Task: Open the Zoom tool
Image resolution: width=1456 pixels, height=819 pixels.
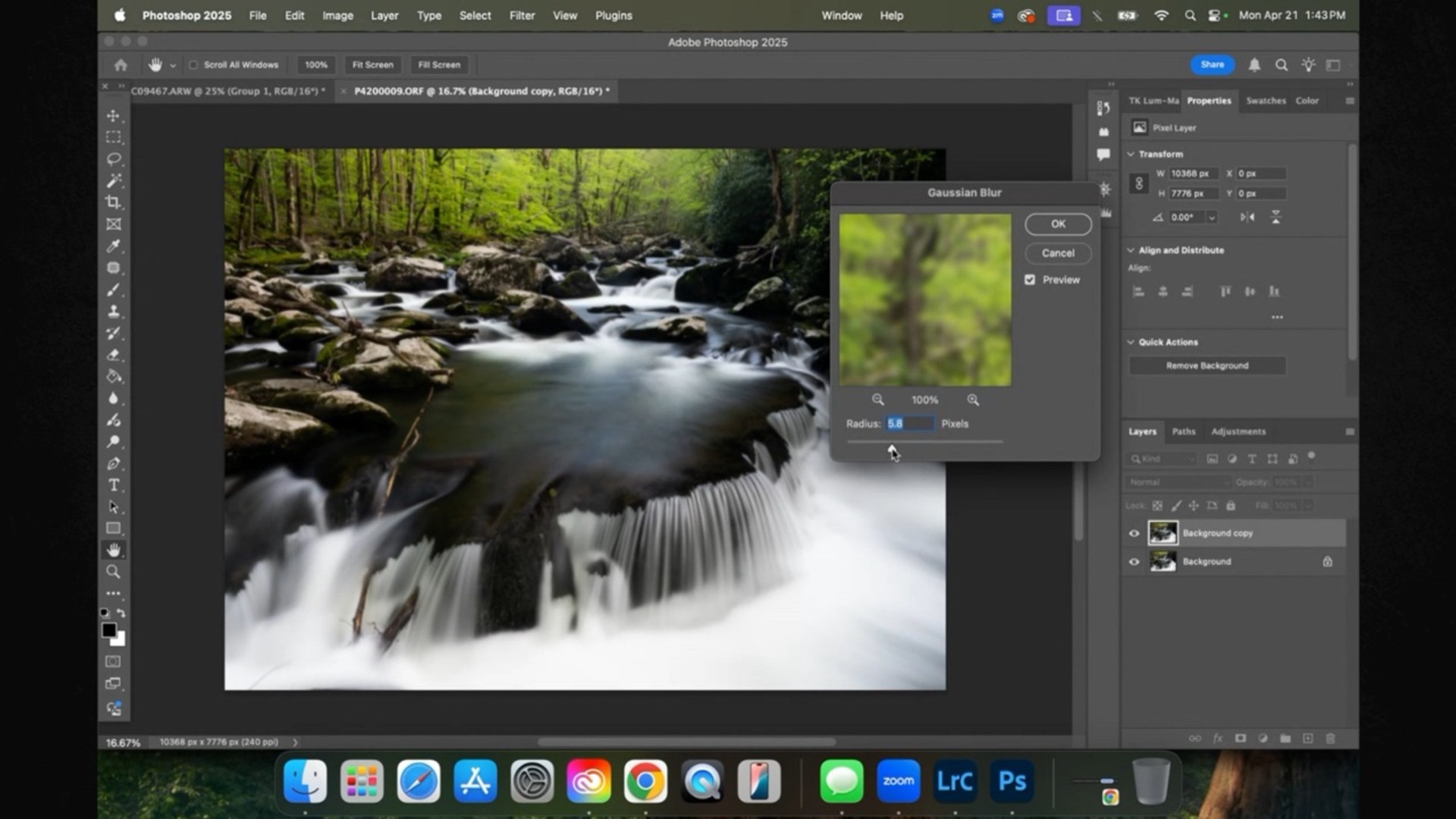Action: coord(114,573)
